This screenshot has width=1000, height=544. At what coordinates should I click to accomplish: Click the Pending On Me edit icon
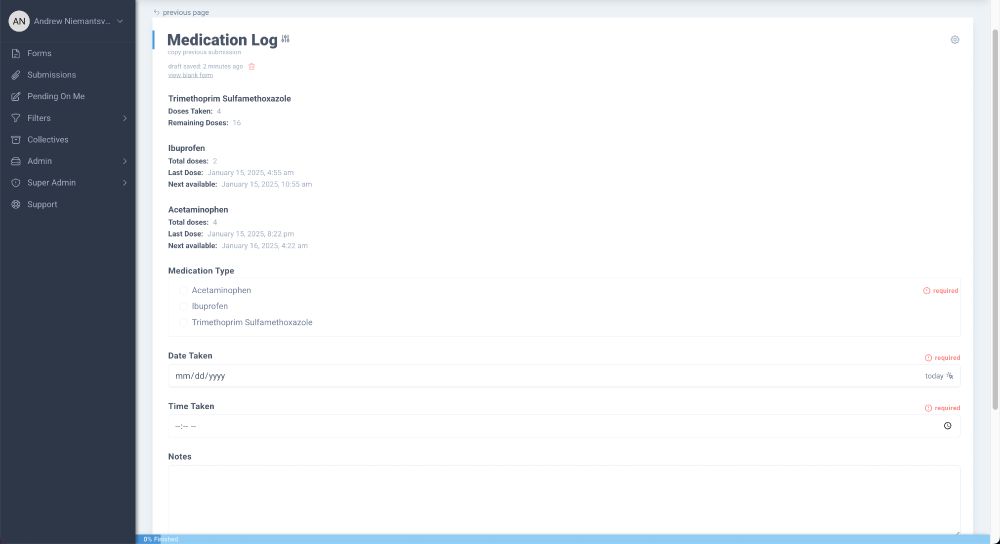pyautogui.click(x=16, y=97)
